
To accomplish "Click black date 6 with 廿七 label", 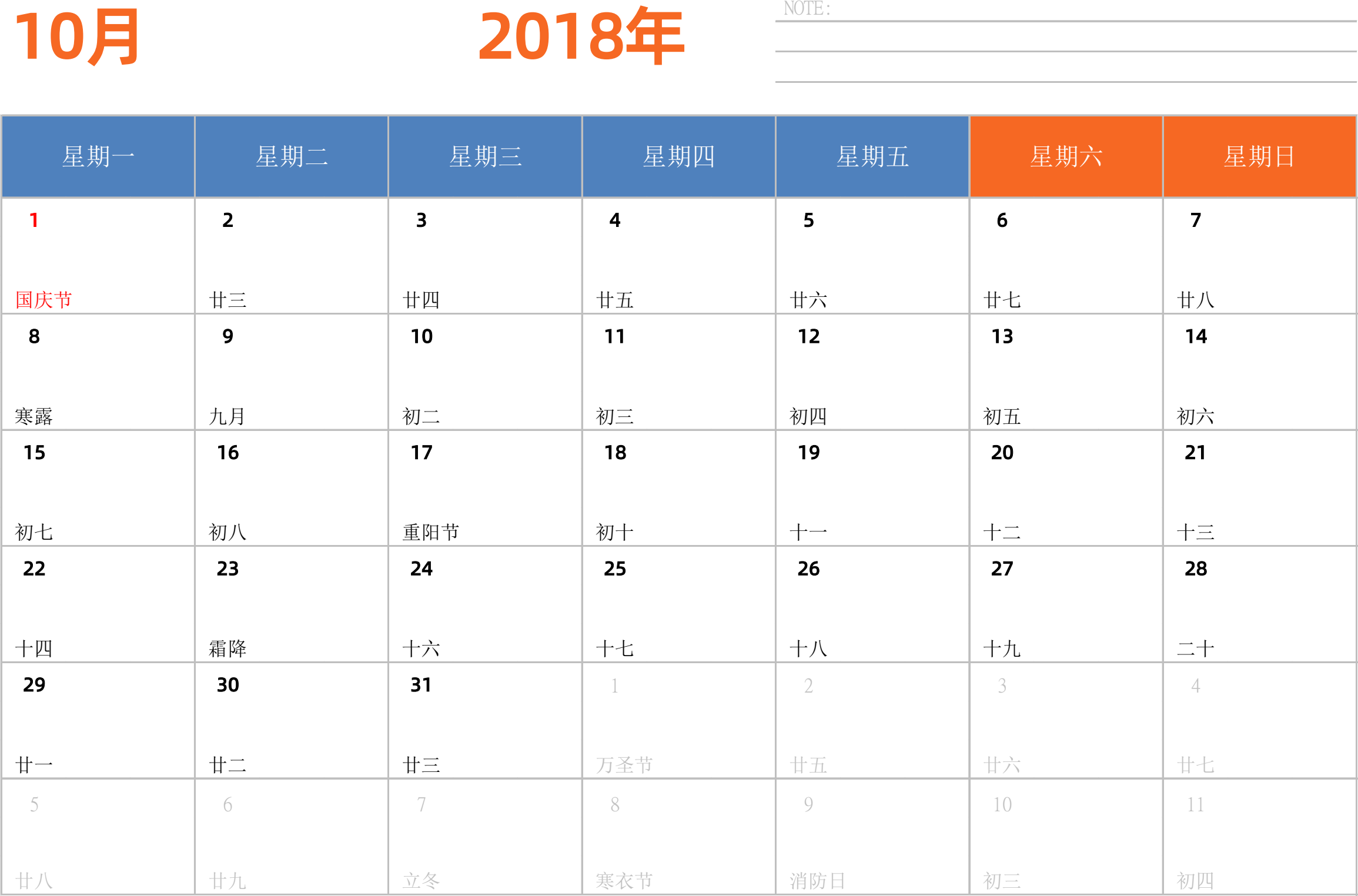I will pyautogui.click(x=1002, y=220).
